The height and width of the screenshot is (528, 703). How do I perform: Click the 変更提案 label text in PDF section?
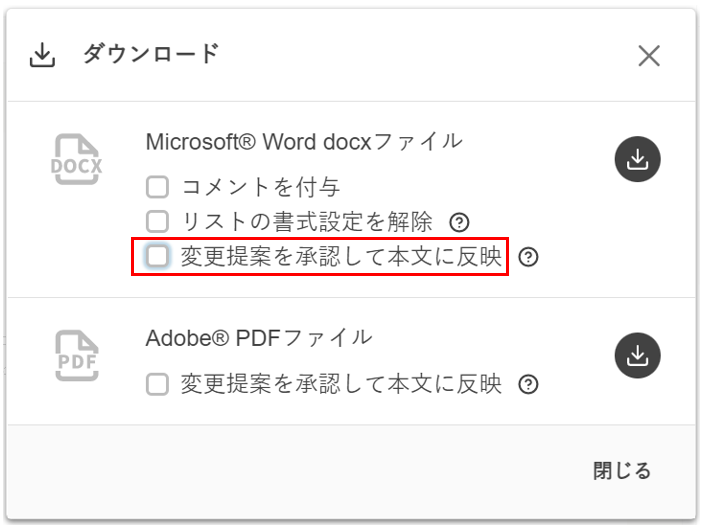[x=341, y=385]
